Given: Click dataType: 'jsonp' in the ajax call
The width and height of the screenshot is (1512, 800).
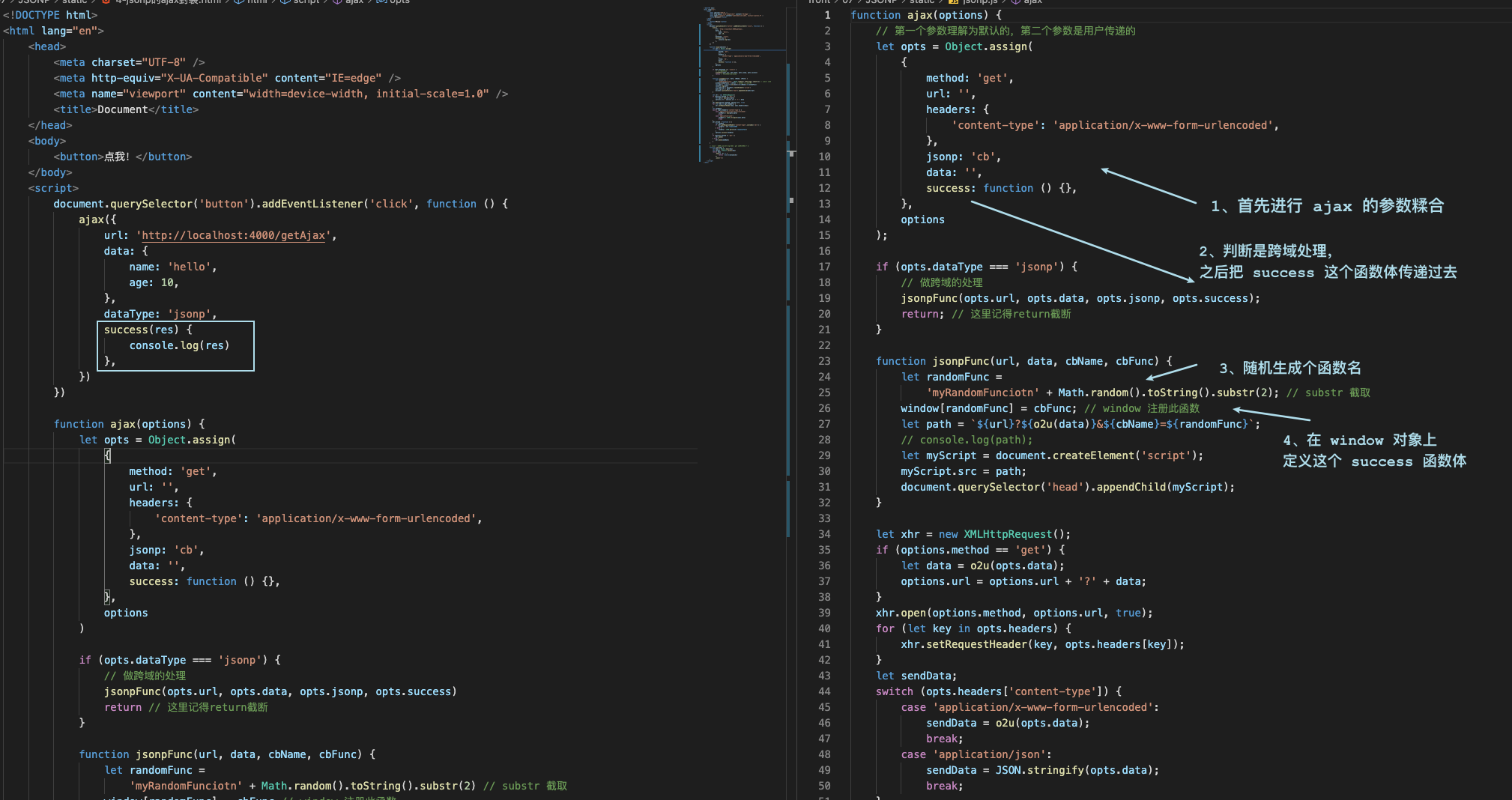Looking at the screenshot, I should tap(160, 314).
